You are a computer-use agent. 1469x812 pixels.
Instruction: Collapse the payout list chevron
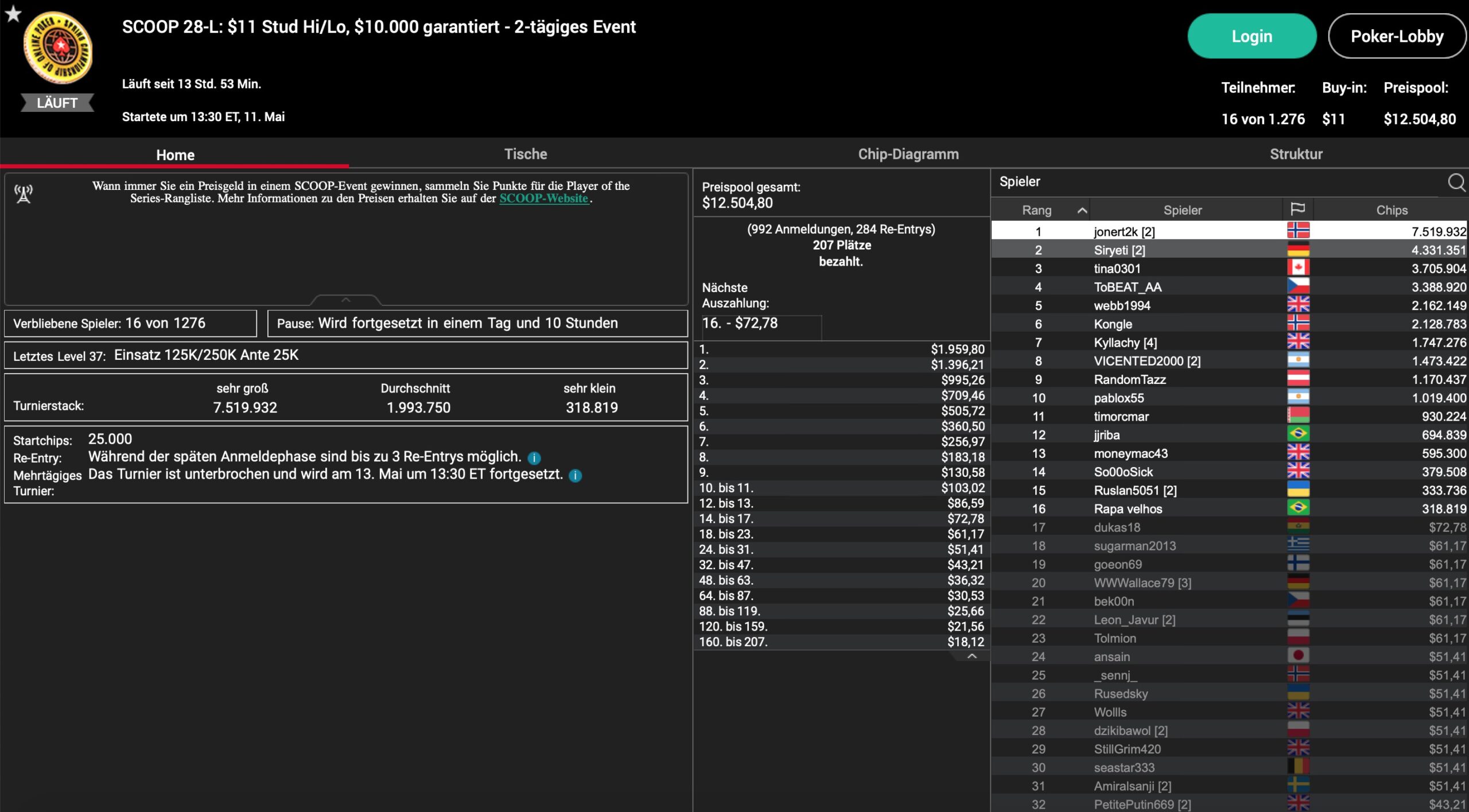[971, 656]
